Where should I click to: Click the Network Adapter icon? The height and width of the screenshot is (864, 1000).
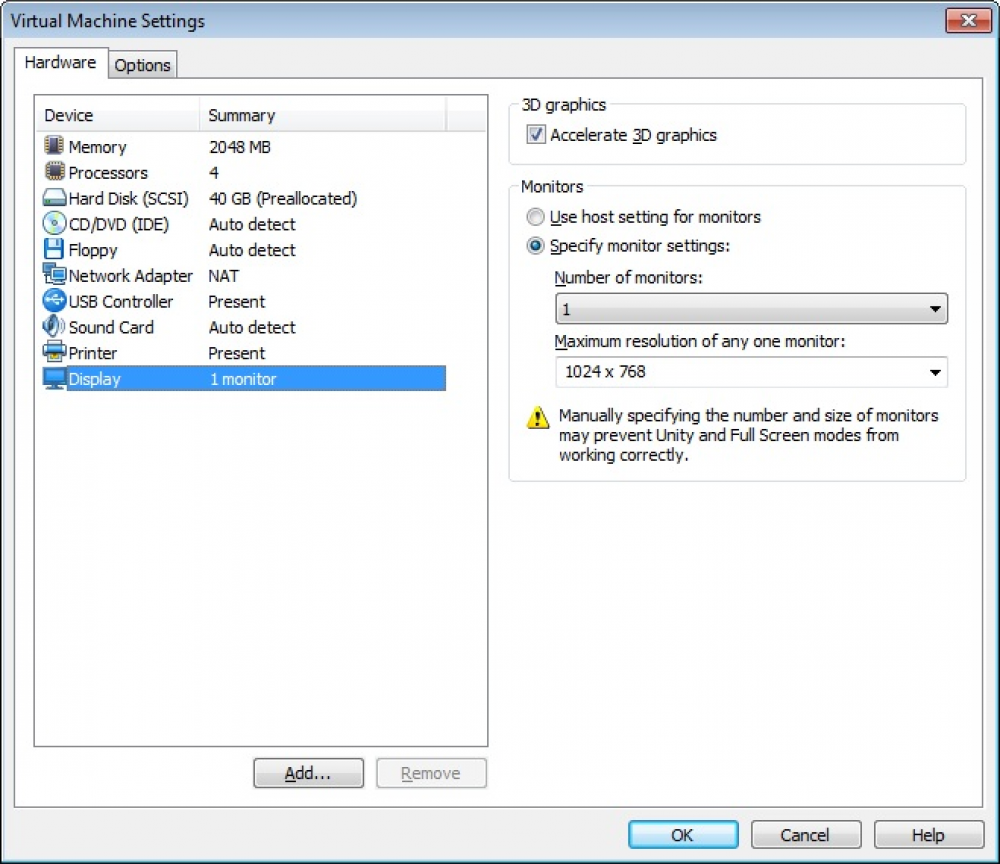coord(54,275)
